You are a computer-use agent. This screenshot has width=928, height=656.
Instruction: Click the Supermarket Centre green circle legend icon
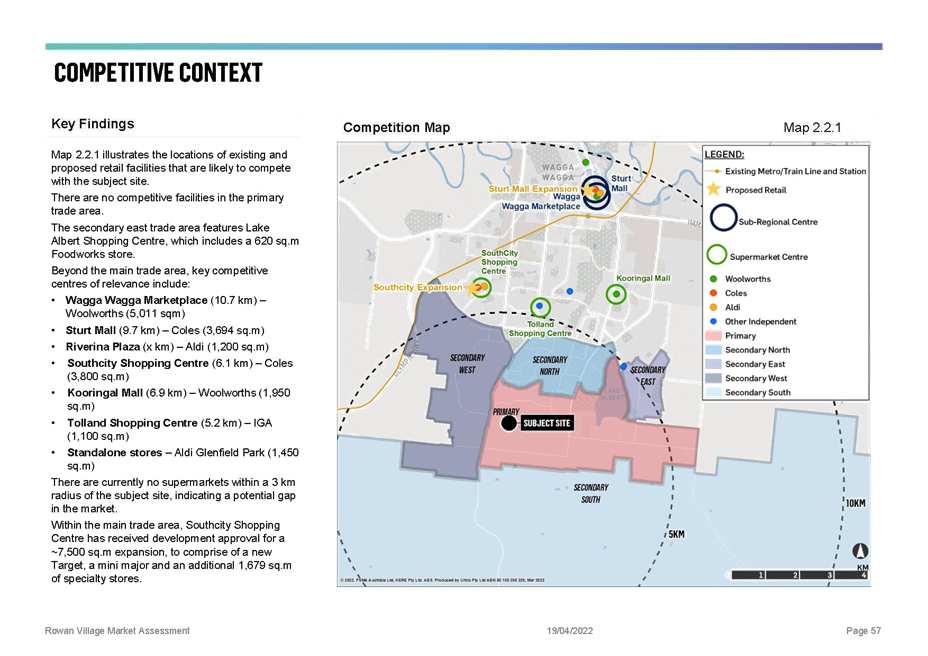click(x=717, y=255)
